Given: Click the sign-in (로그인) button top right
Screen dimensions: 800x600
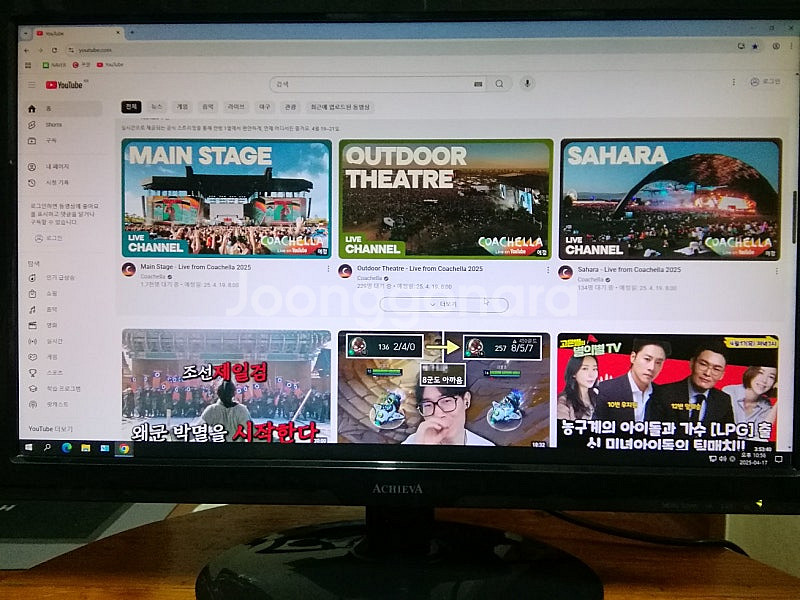Looking at the screenshot, I should [x=765, y=82].
